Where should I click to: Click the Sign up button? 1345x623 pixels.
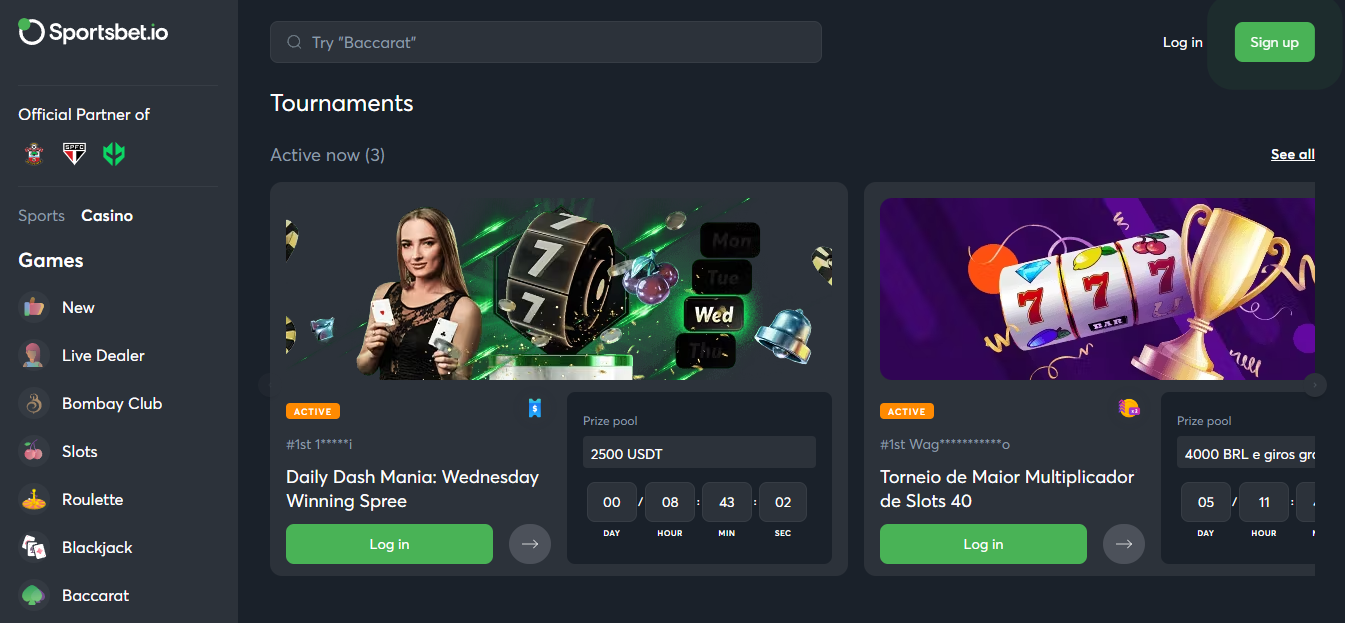point(1274,42)
